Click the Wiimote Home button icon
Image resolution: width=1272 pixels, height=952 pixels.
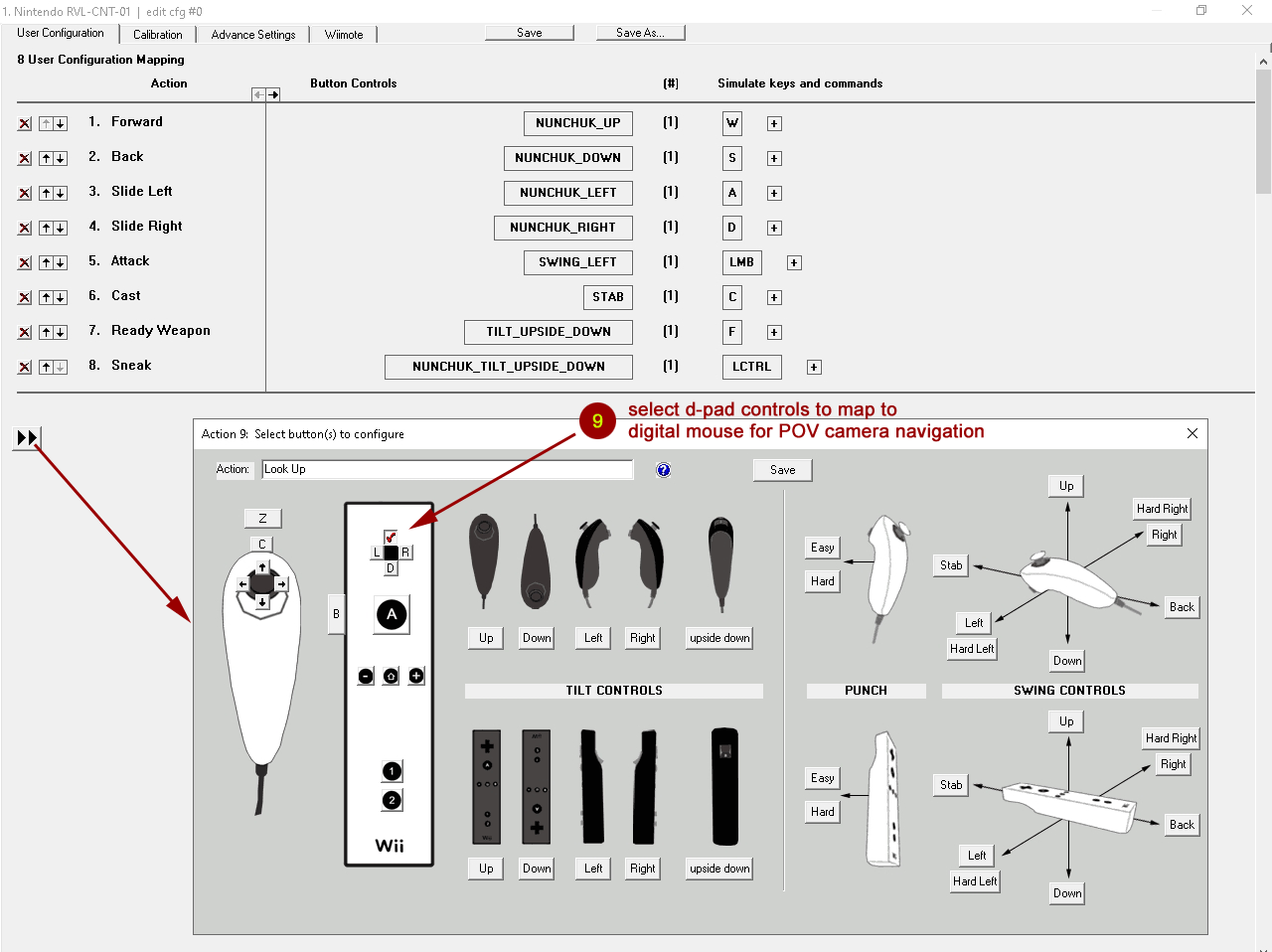pos(392,676)
